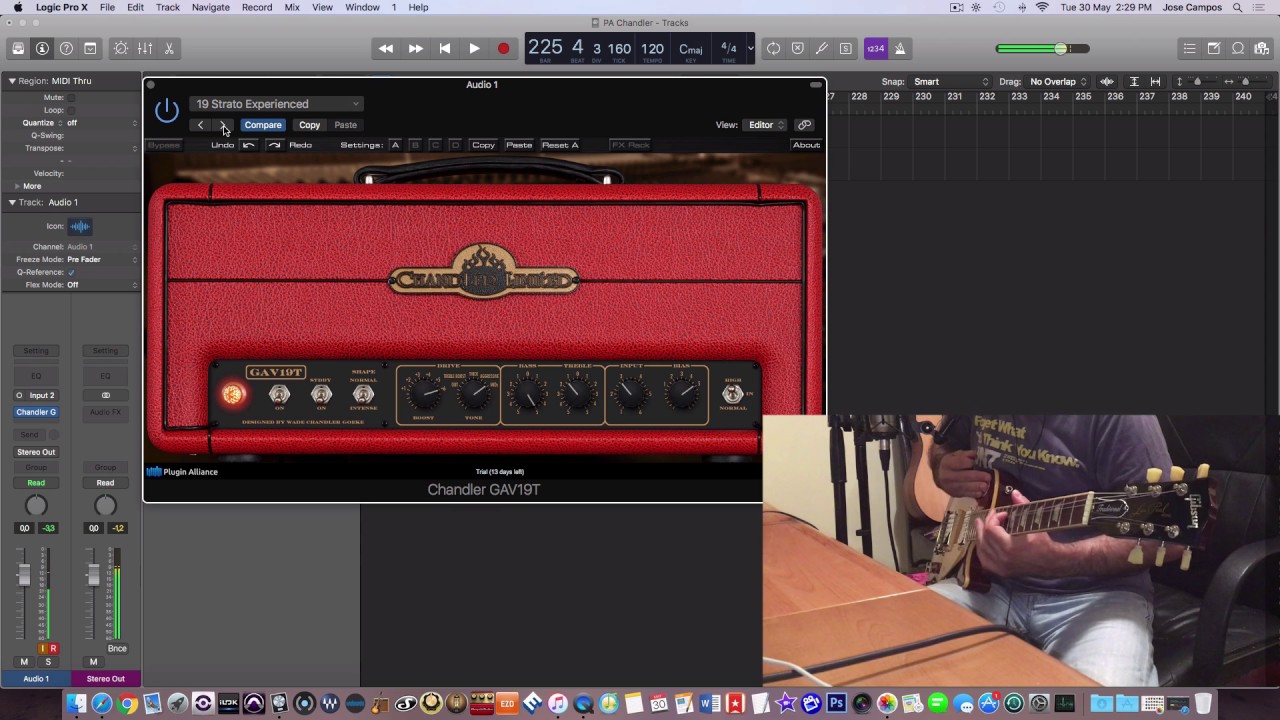Flip the Stdby standby toggle switch
1280x720 pixels.
coord(321,394)
